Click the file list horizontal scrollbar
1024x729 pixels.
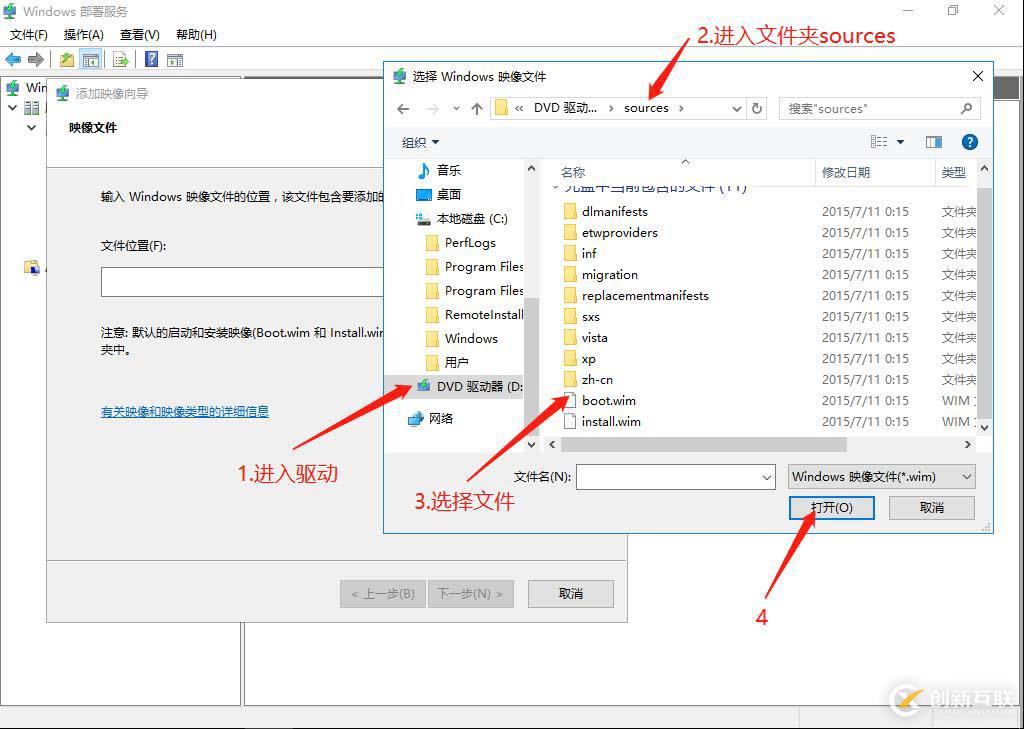click(703, 444)
